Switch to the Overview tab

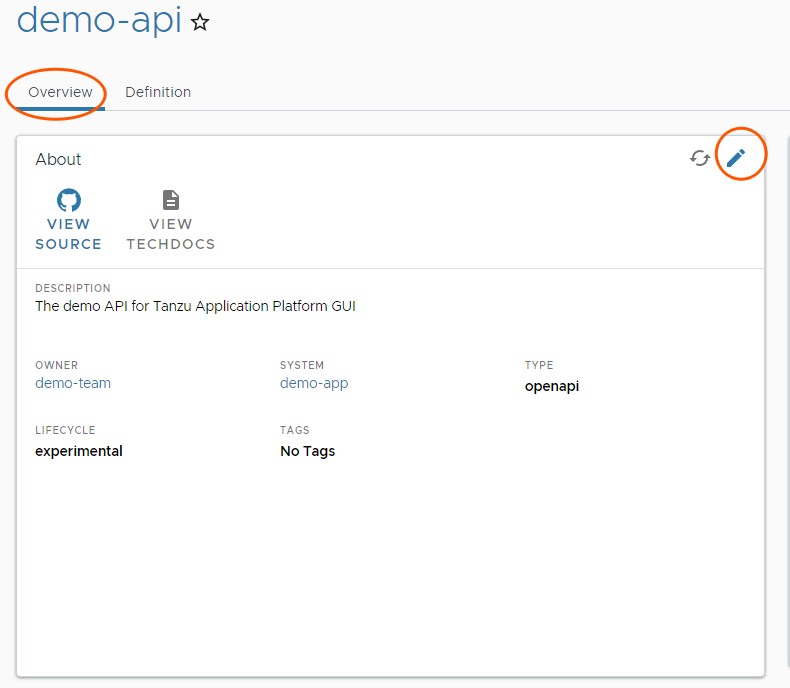(60, 92)
